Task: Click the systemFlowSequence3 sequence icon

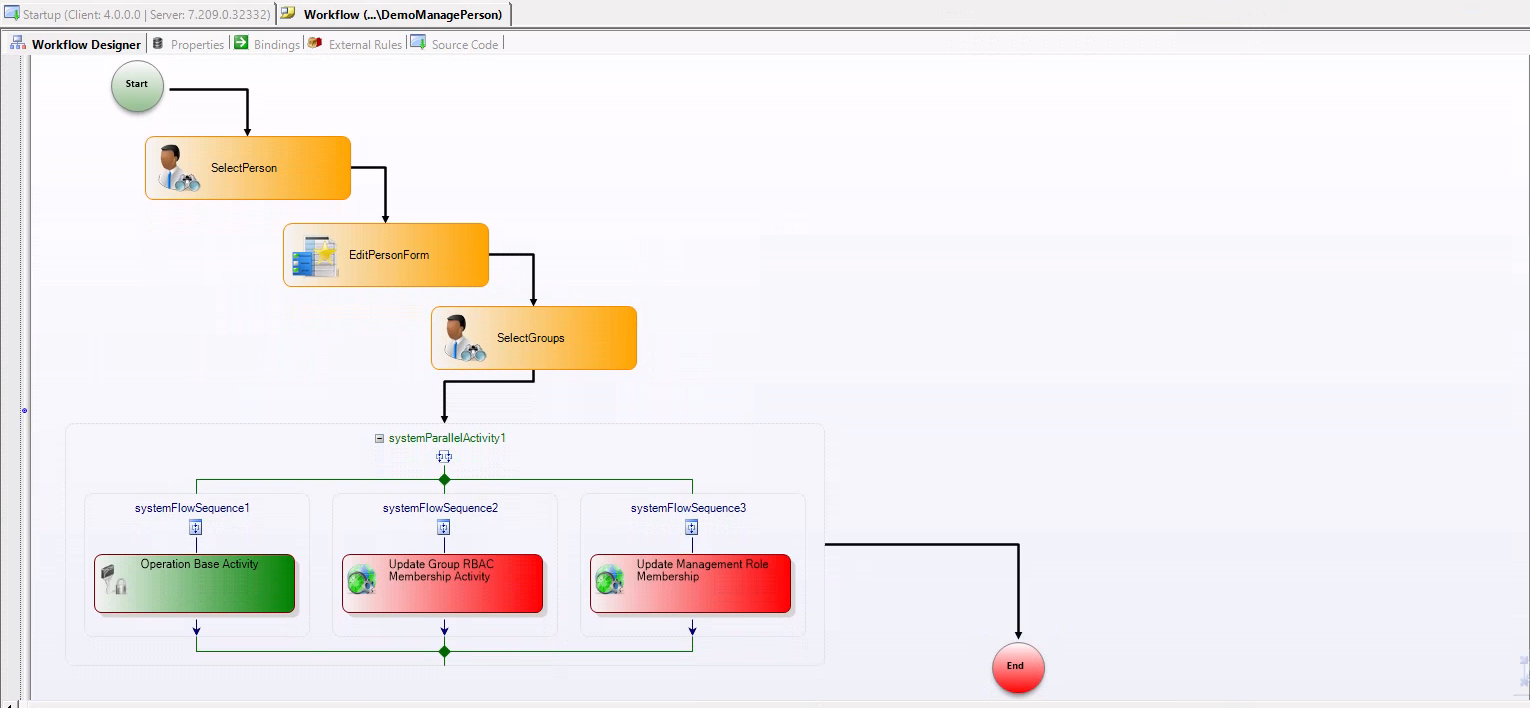Action: (692, 528)
